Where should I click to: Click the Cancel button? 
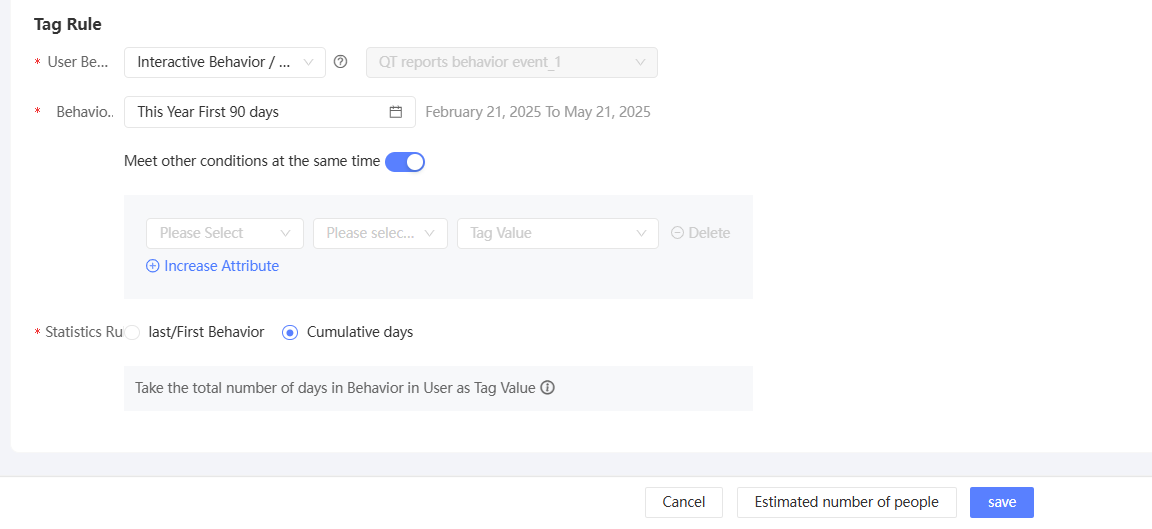(684, 502)
